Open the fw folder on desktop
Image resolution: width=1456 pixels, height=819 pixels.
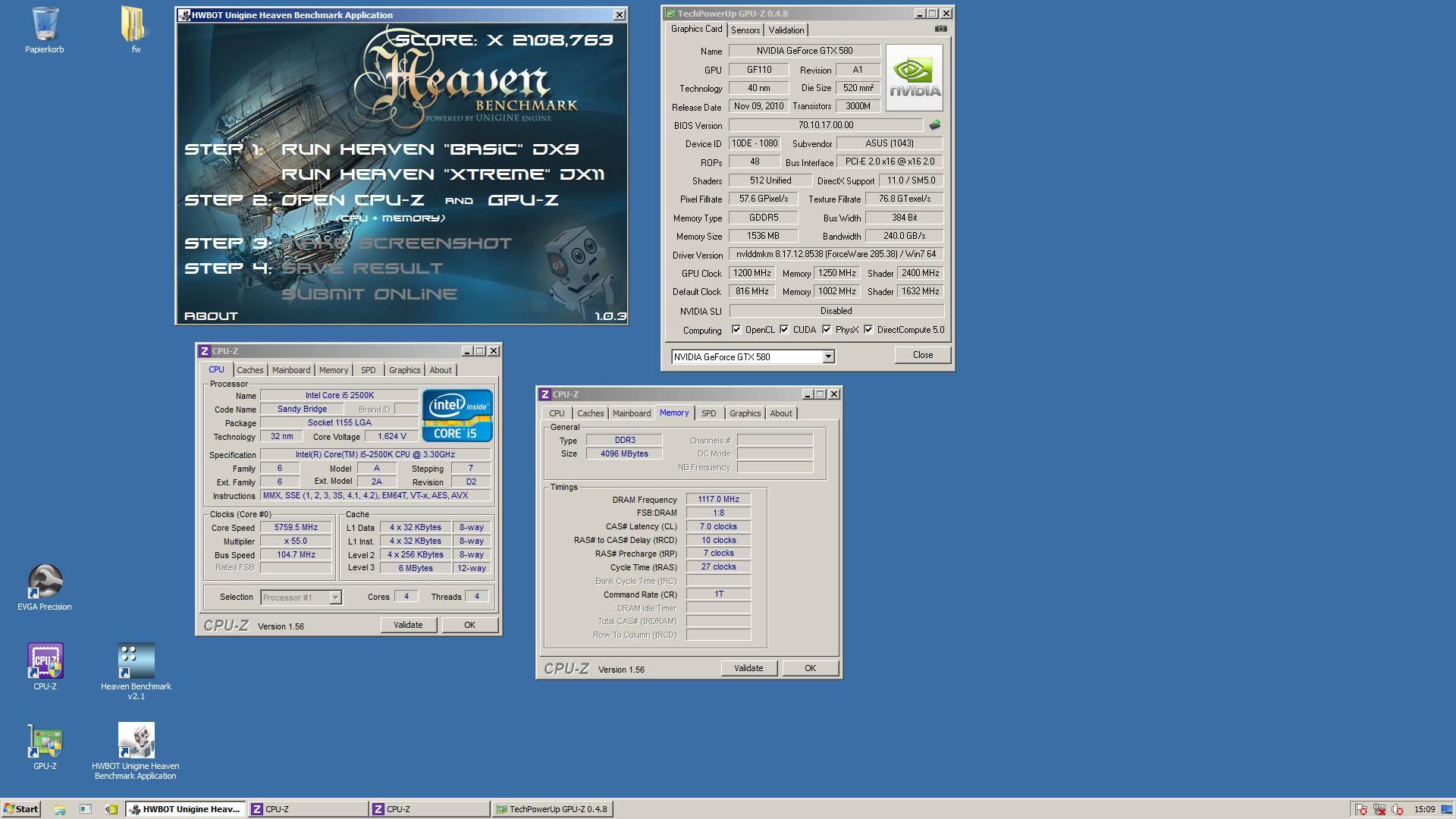(x=135, y=30)
